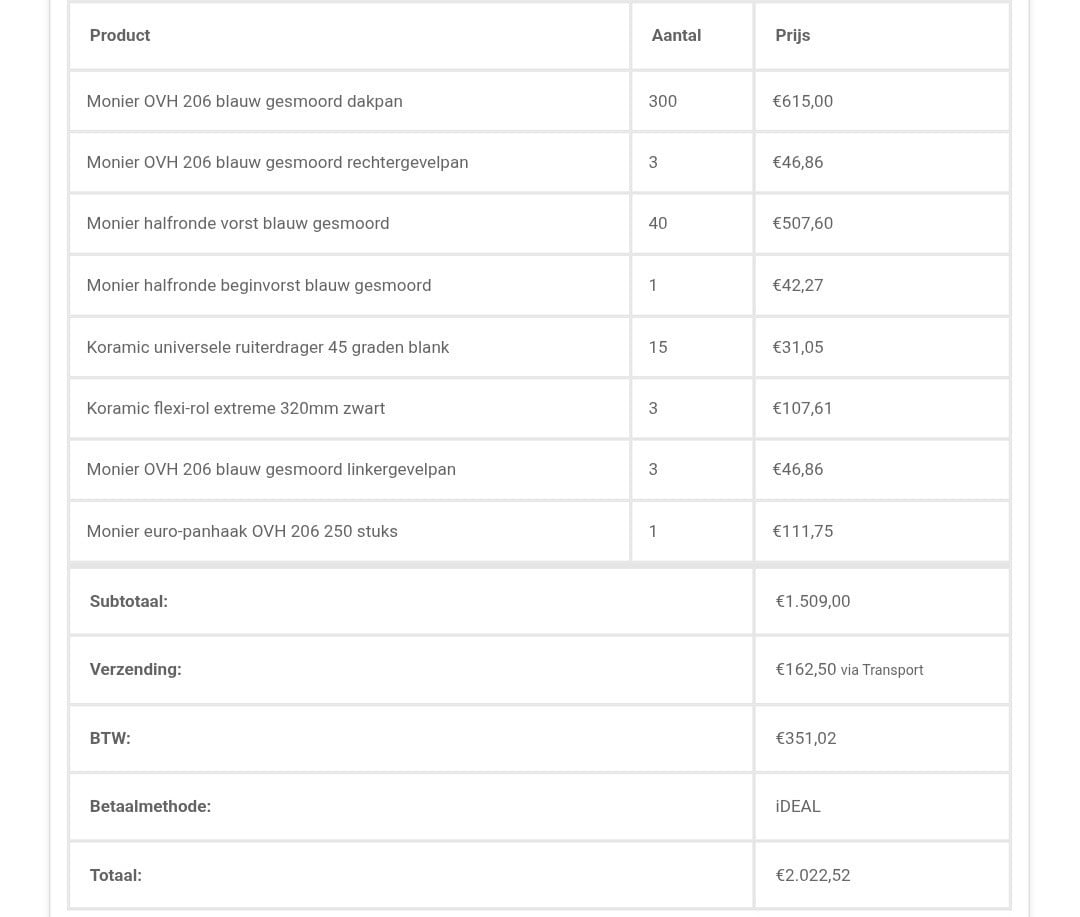Click the €507,60 price value
1080x917 pixels.
tap(802, 223)
